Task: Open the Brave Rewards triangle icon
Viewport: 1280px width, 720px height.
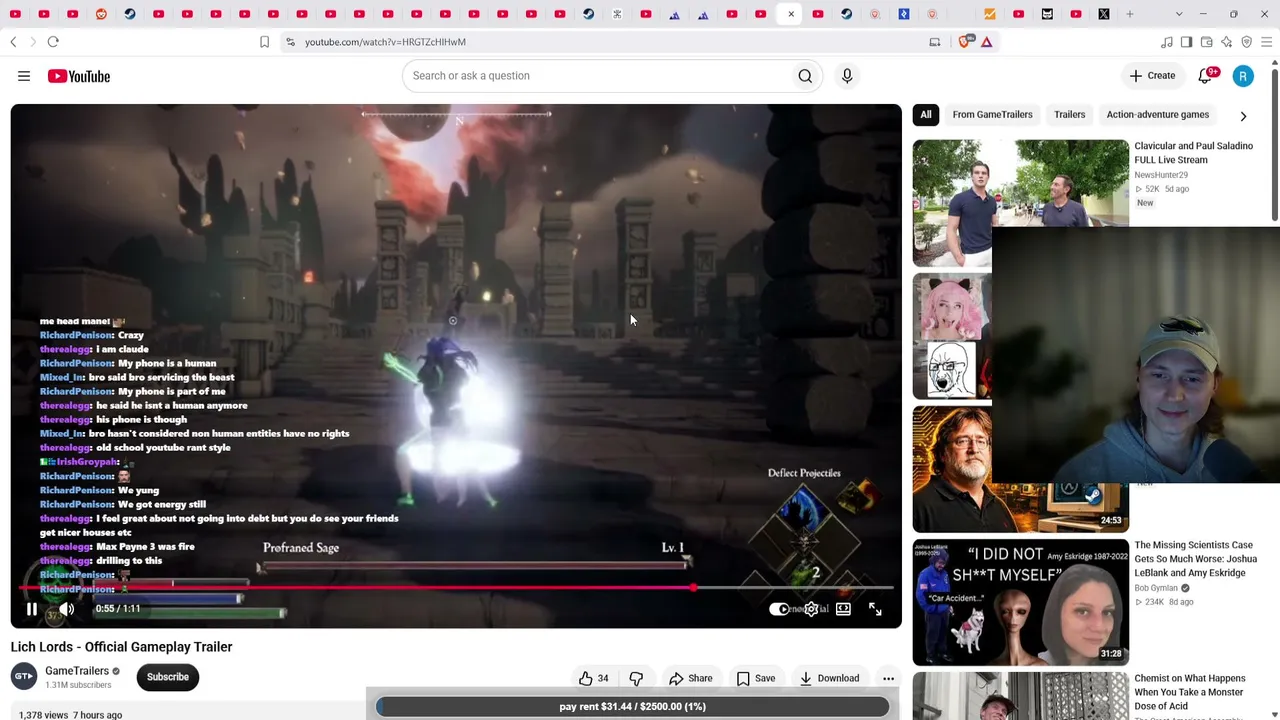Action: pyautogui.click(x=987, y=42)
